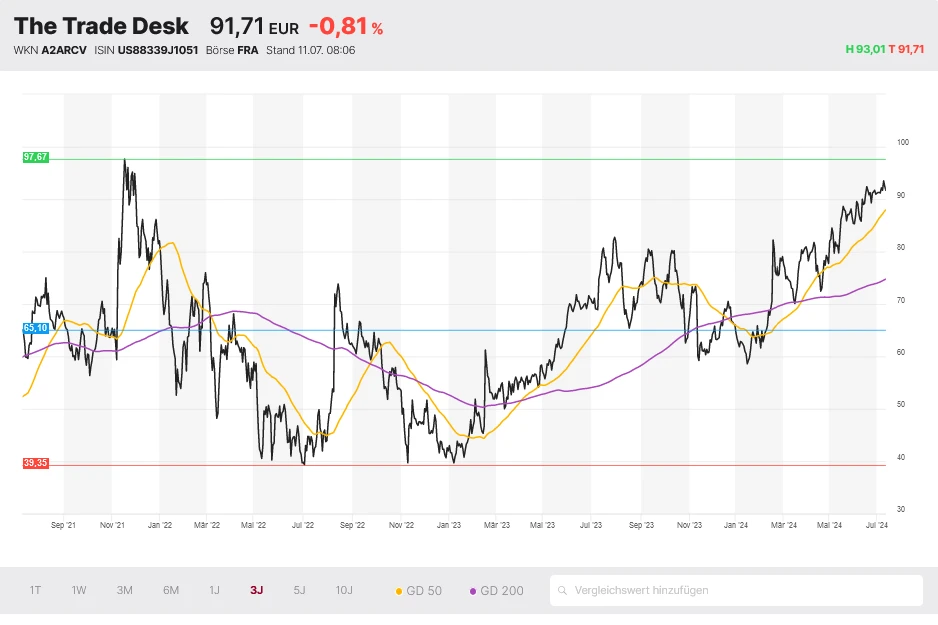Click the The Trade Desk title
Image resolution: width=938 pixels, height=625 pixels.
tap(101, 27)
